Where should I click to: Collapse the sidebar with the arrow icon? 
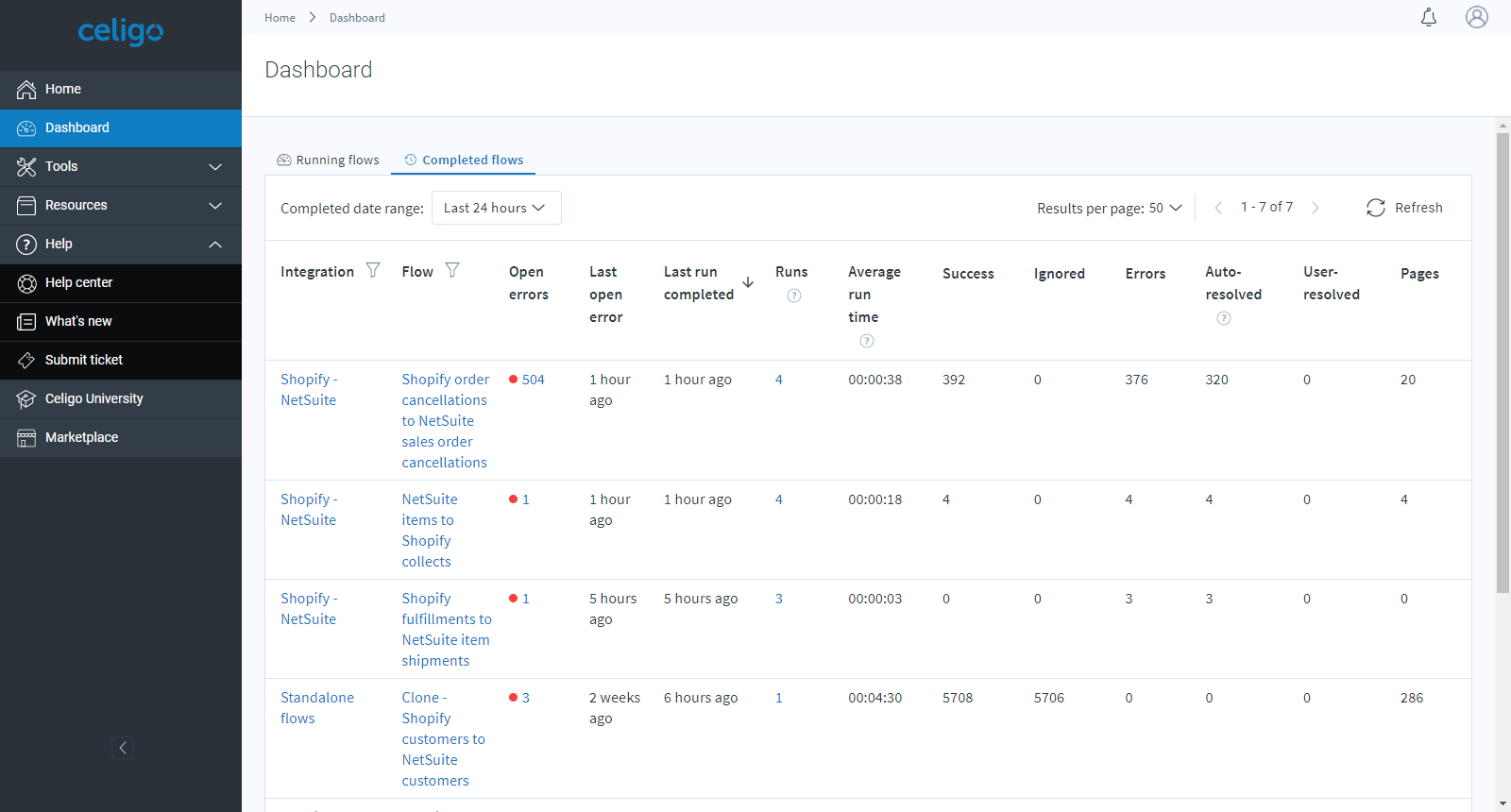pos(123,748)
